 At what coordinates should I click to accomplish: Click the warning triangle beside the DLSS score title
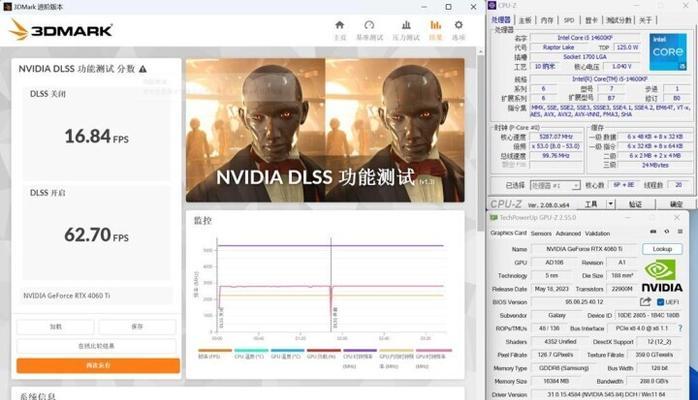coord(142,69)
